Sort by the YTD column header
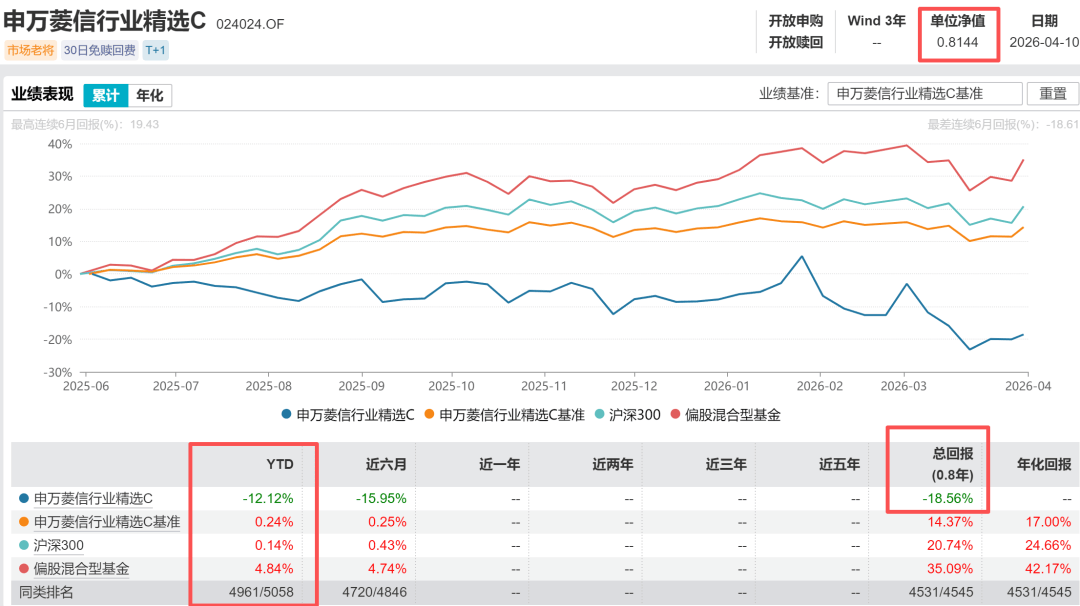1080x606 pixels. 280,464
